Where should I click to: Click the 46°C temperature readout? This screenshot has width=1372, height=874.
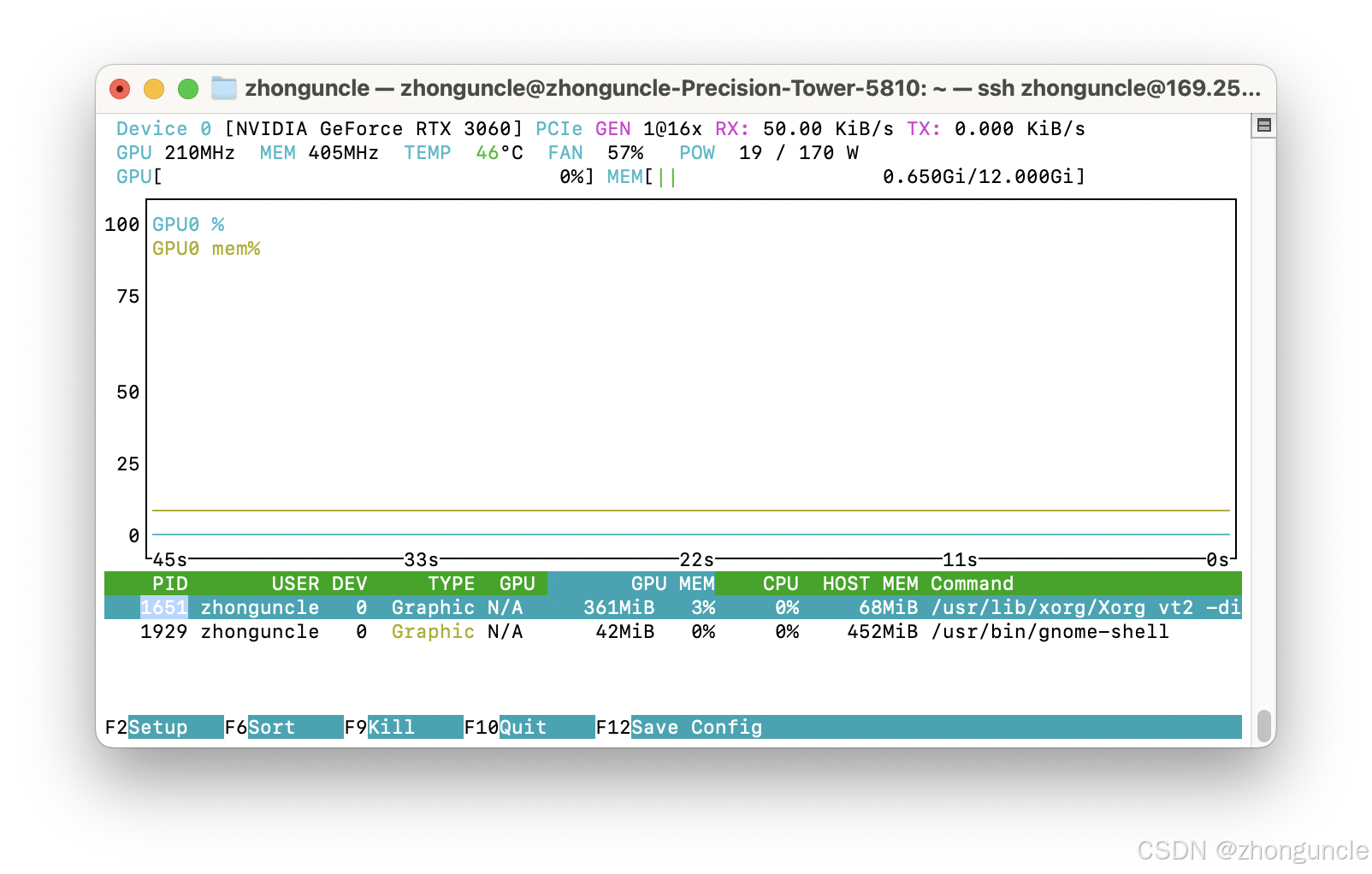[499, 152]
